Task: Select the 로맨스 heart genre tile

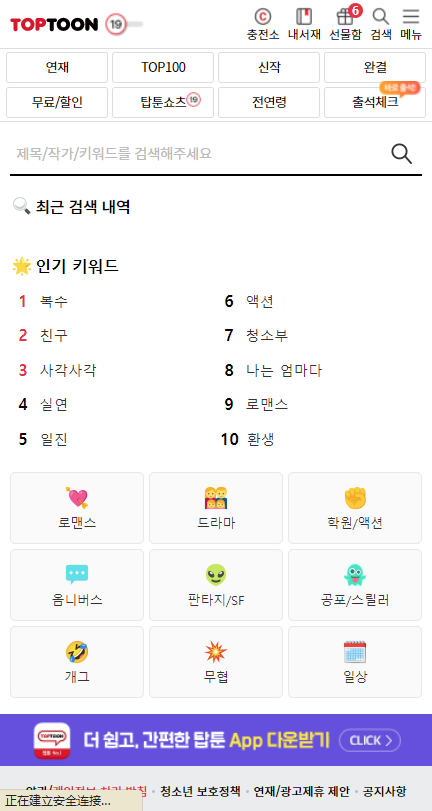Action: point(77,508)
